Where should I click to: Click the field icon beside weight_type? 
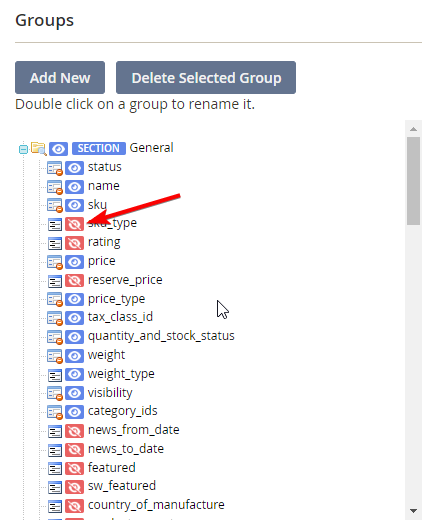coord(55,375)
